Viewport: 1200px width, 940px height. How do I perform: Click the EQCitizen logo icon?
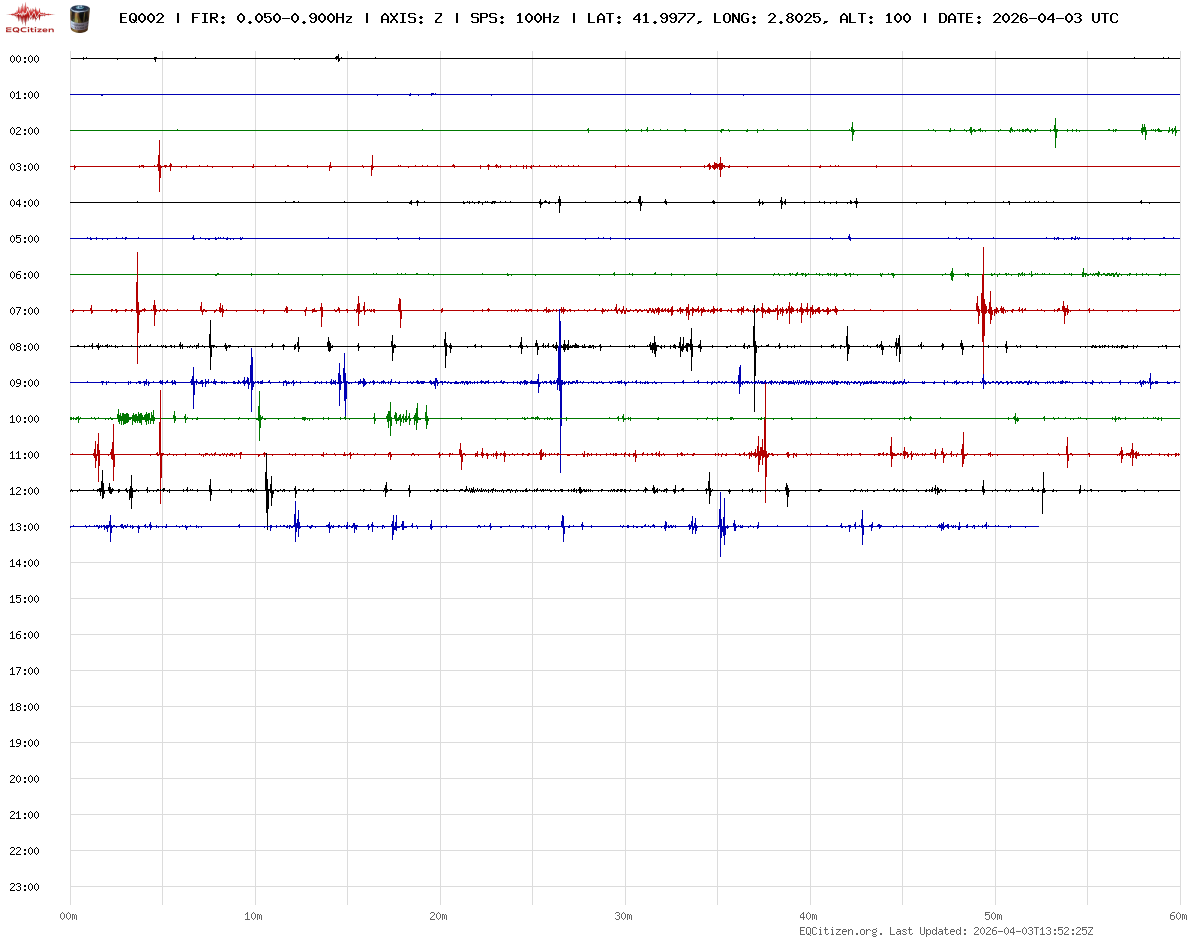click(x=30, y=18)
